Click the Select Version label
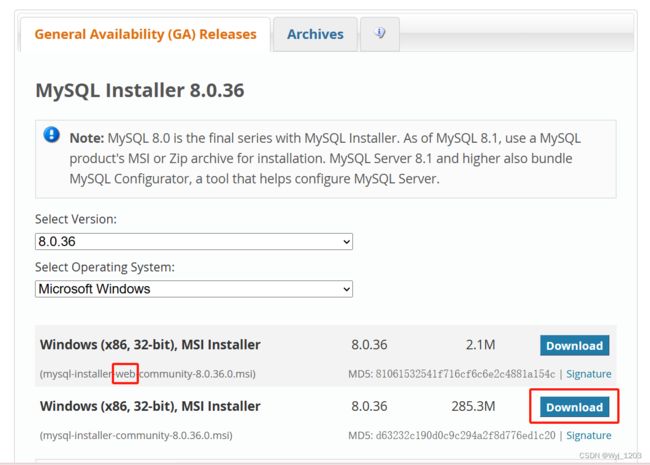 pyautogui.click(x=76, y=219)
